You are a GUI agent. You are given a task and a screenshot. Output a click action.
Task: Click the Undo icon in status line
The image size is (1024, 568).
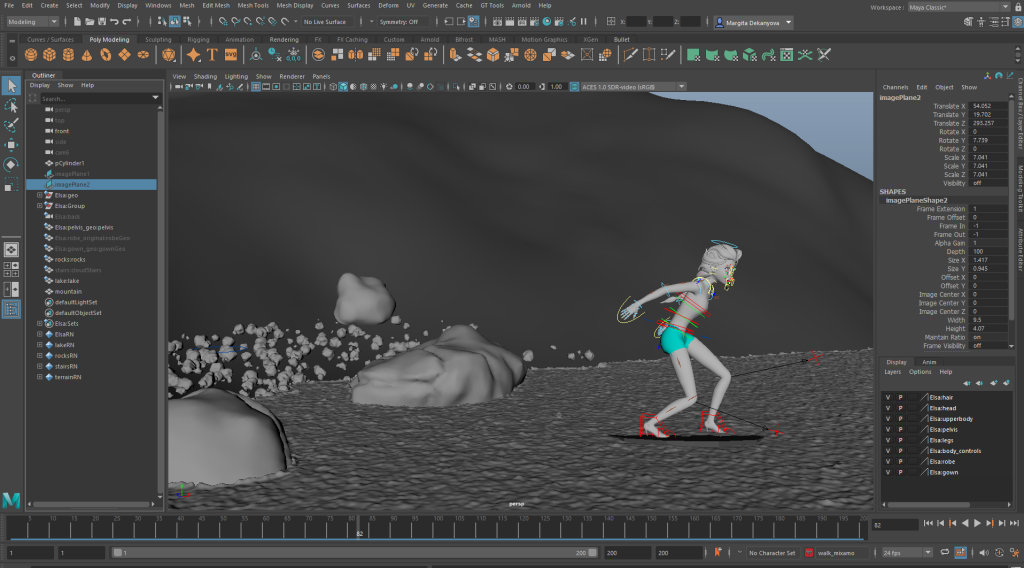114,22
